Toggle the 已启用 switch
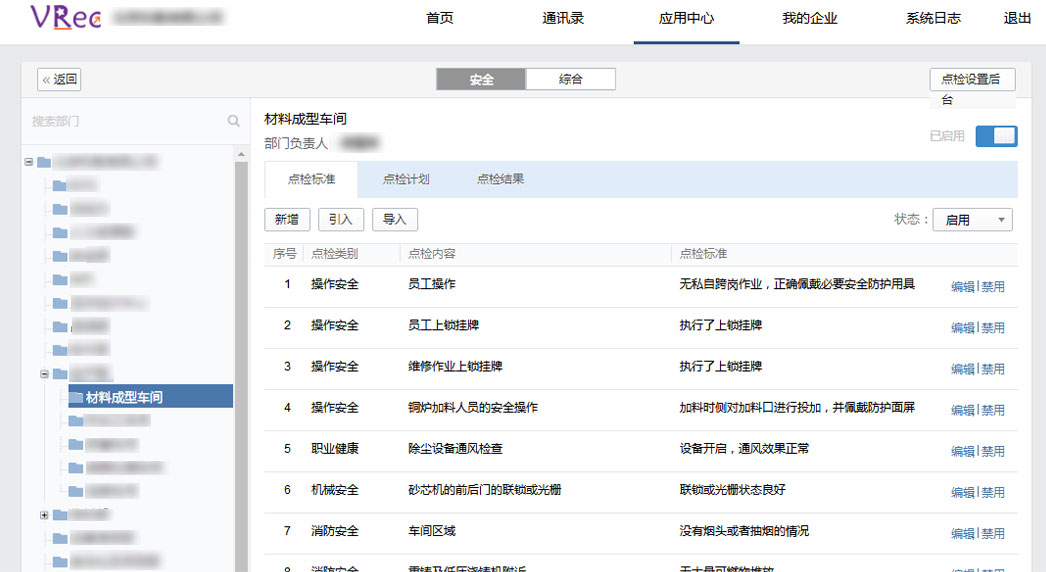The image size is (1046, 572). [x=996, y=136]
